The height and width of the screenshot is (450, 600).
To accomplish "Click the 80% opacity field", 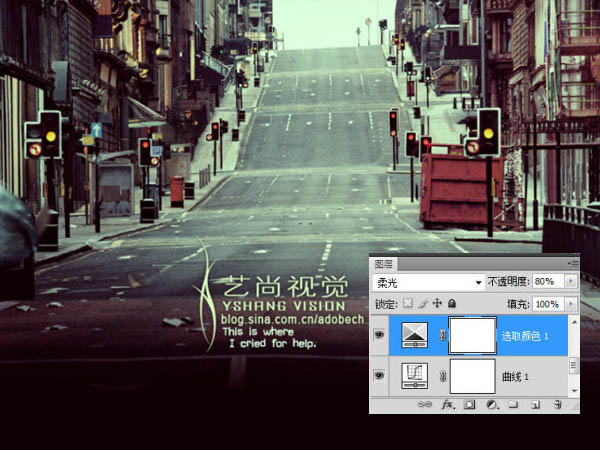I will [x=546, y=282].
